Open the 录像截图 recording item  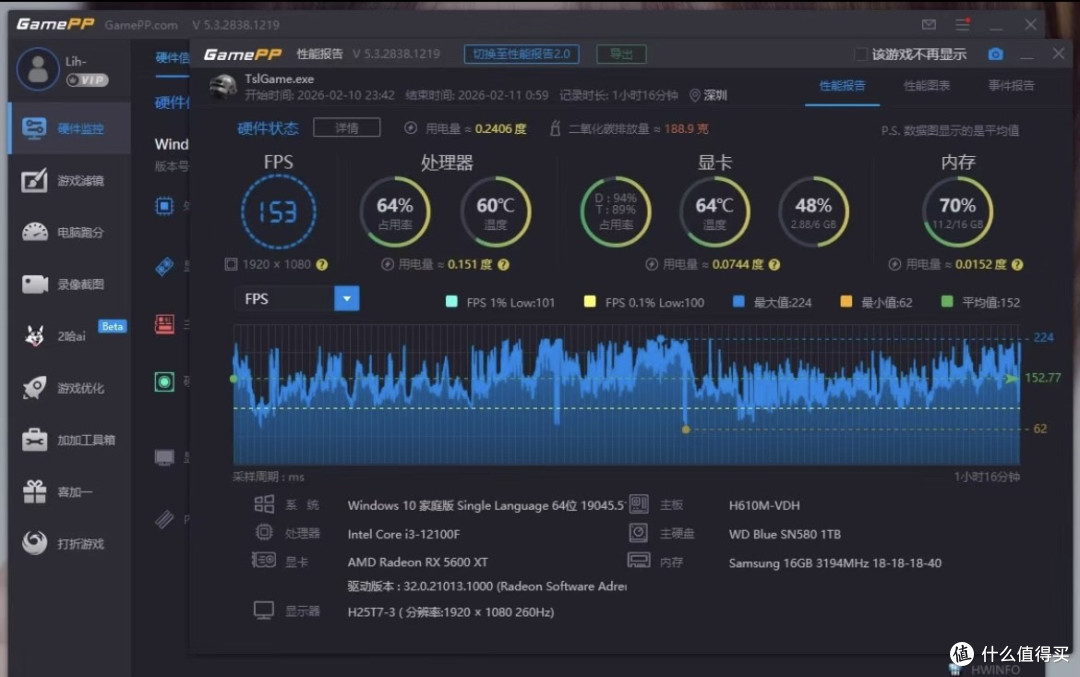[70, 284]
